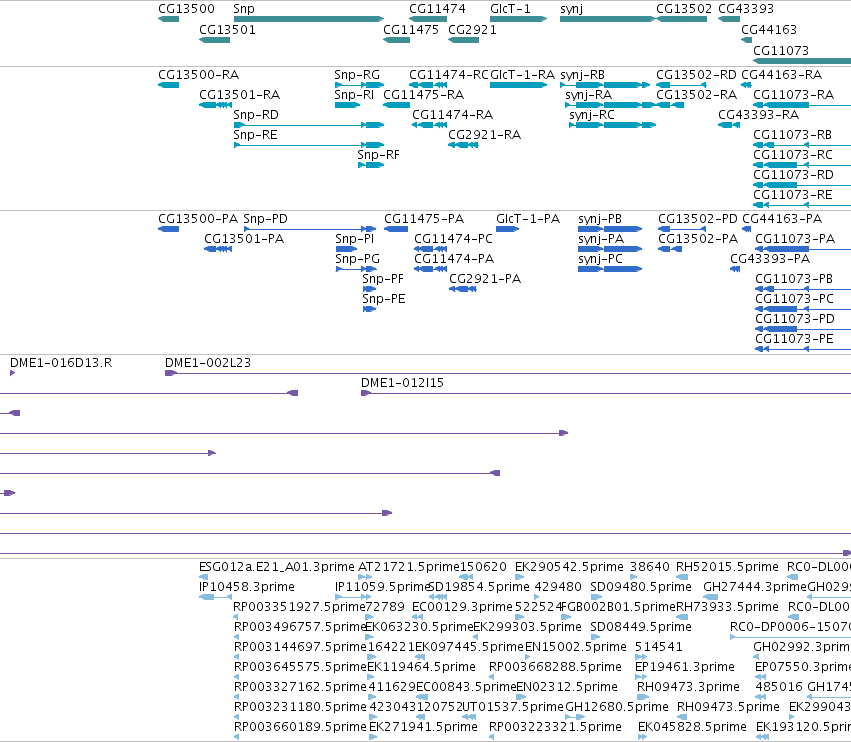The image size is (851, 742).
Task: Open BAC clone DME1-016D13.R
Action: point(61,363)
